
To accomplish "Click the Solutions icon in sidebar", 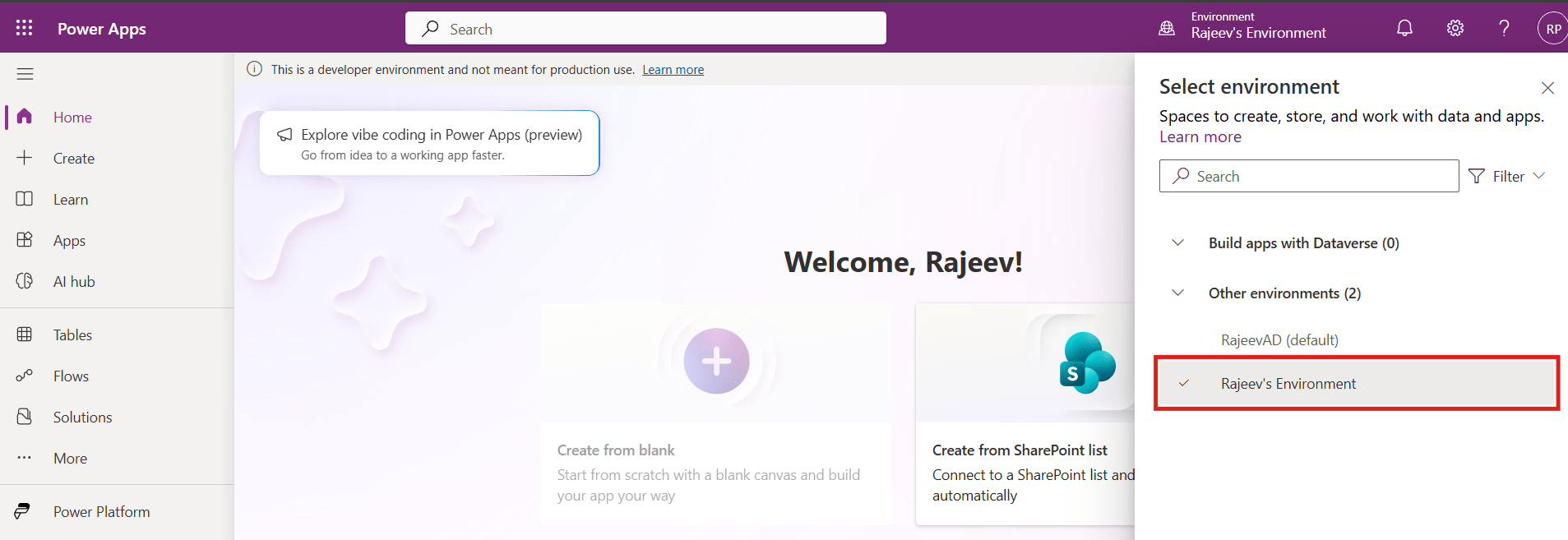I will (x=25, y=416).
